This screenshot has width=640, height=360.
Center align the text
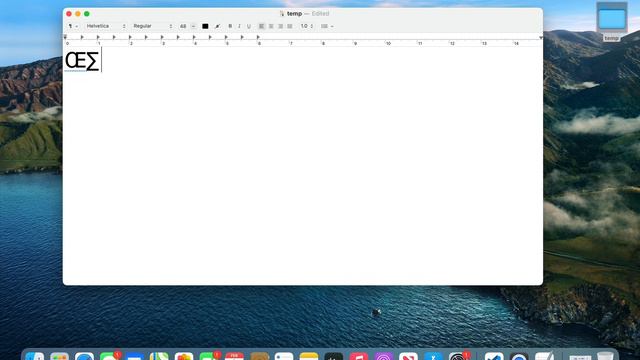(x=271, y=26)
